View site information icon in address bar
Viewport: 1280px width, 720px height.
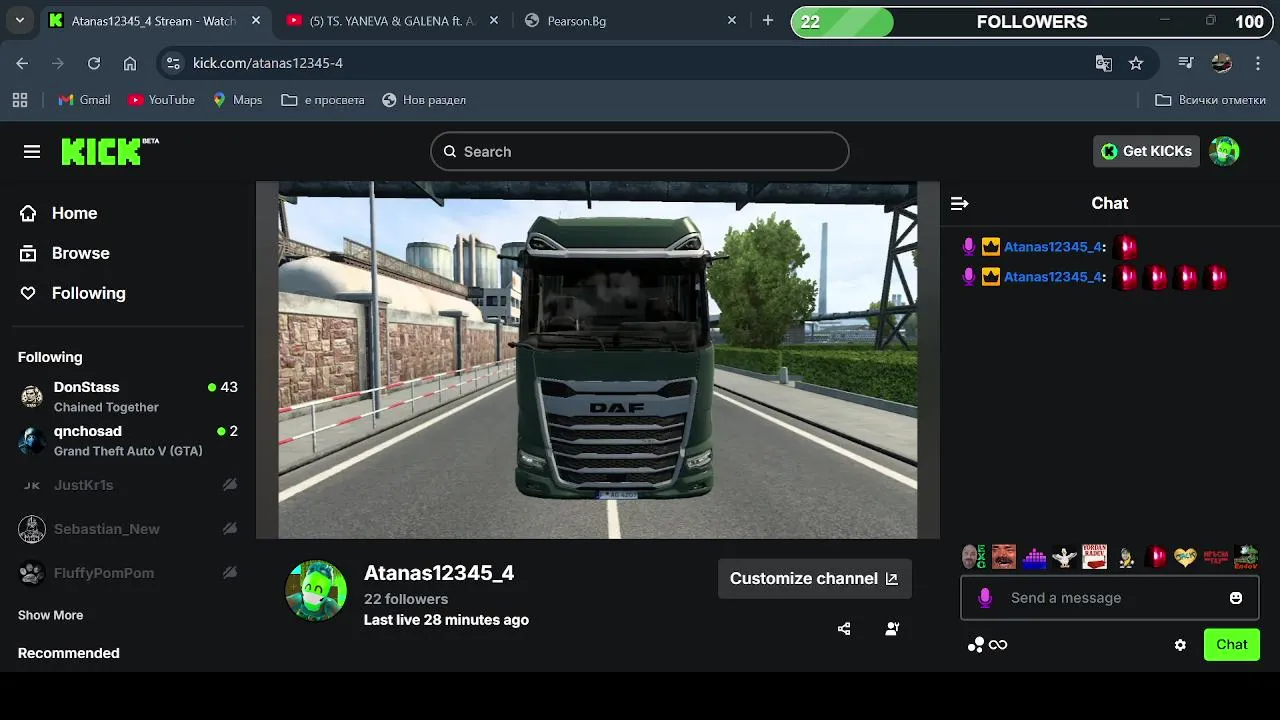tap(173, 63)
